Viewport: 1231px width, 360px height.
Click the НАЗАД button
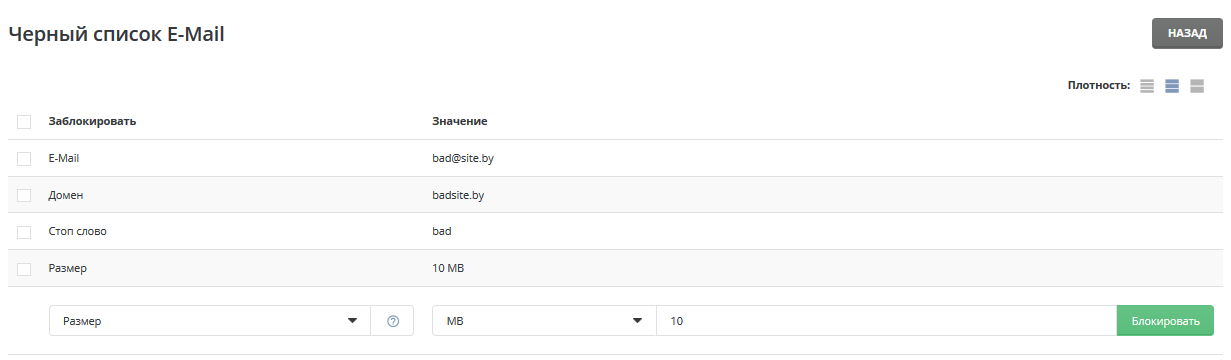pos(1187,33)
